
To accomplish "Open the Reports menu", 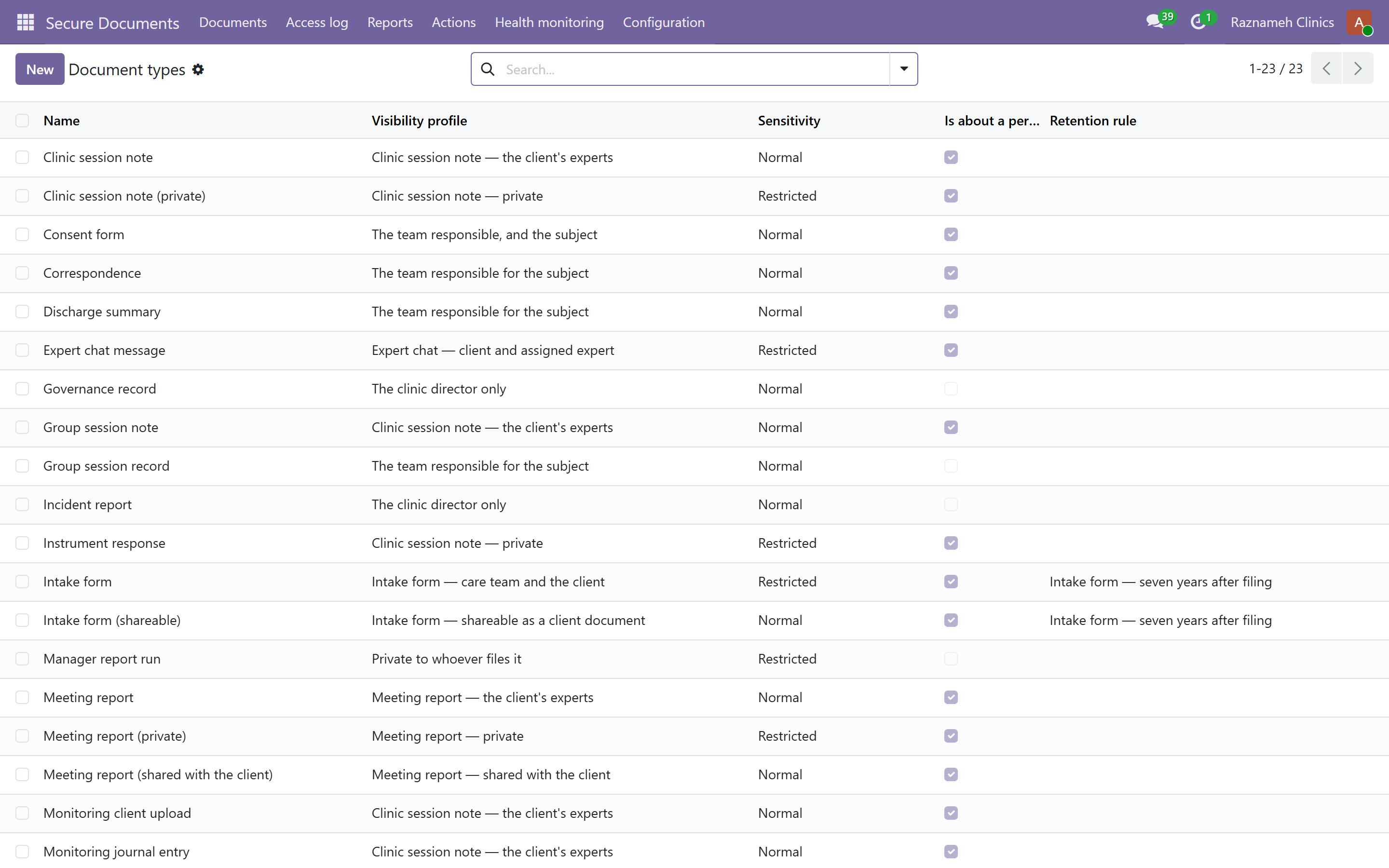I will coord(390,22).
